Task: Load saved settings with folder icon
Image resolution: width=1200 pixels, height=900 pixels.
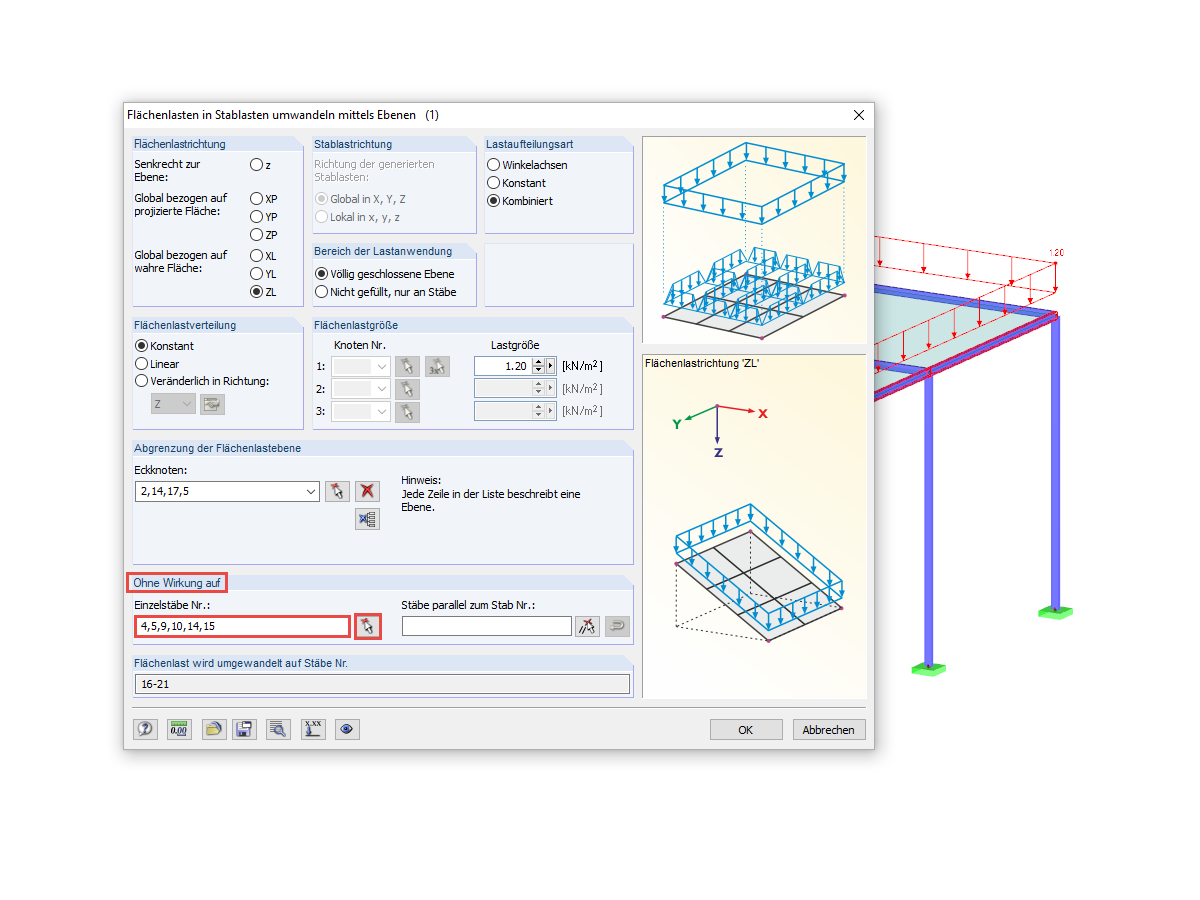Action: click(213, 729)
